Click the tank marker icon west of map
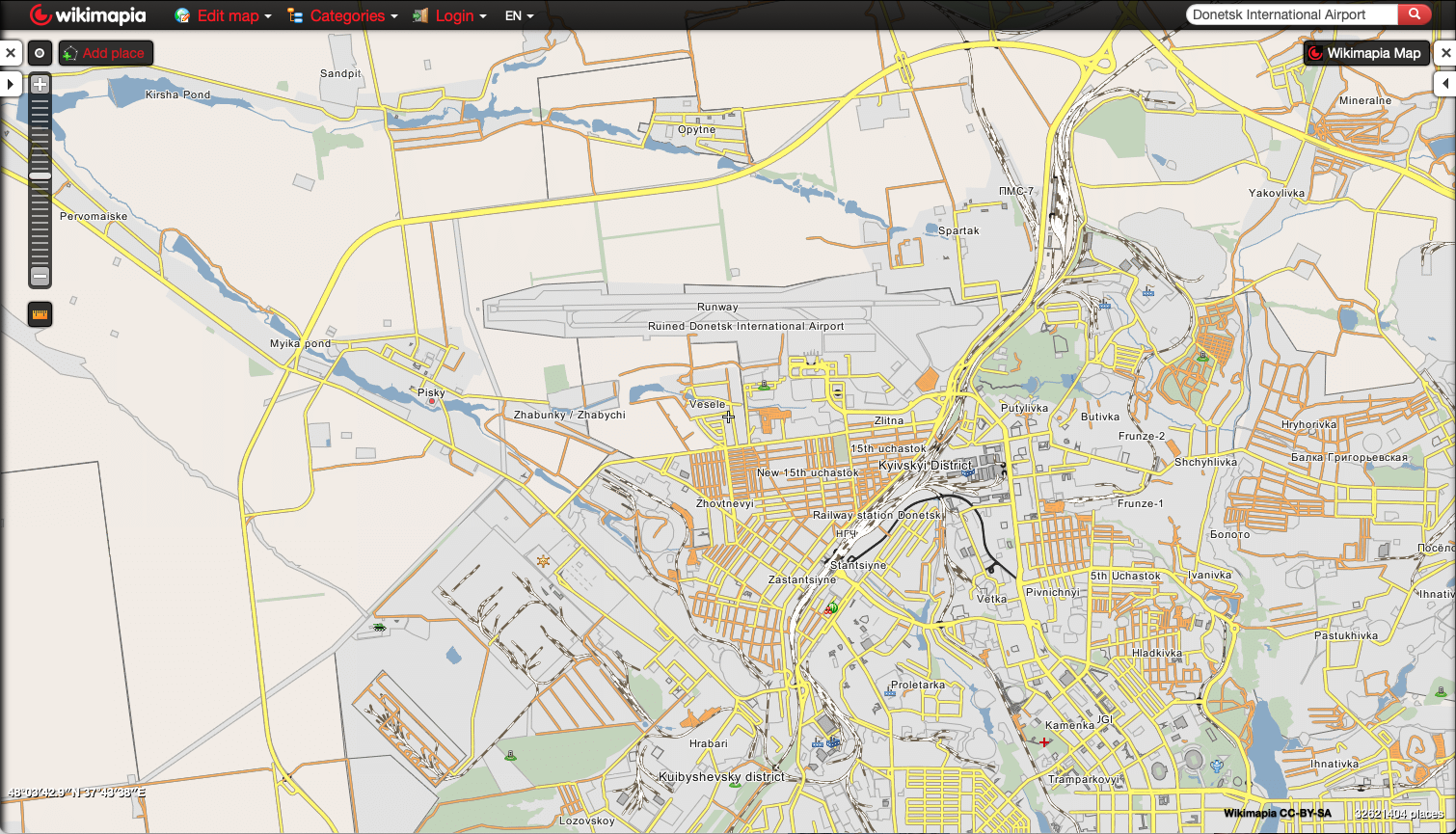 coord(380,627)
